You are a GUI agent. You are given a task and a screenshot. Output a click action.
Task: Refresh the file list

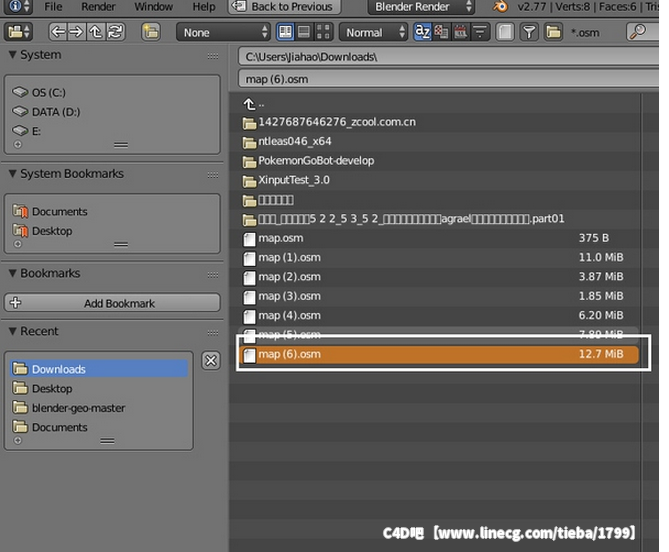115,32
